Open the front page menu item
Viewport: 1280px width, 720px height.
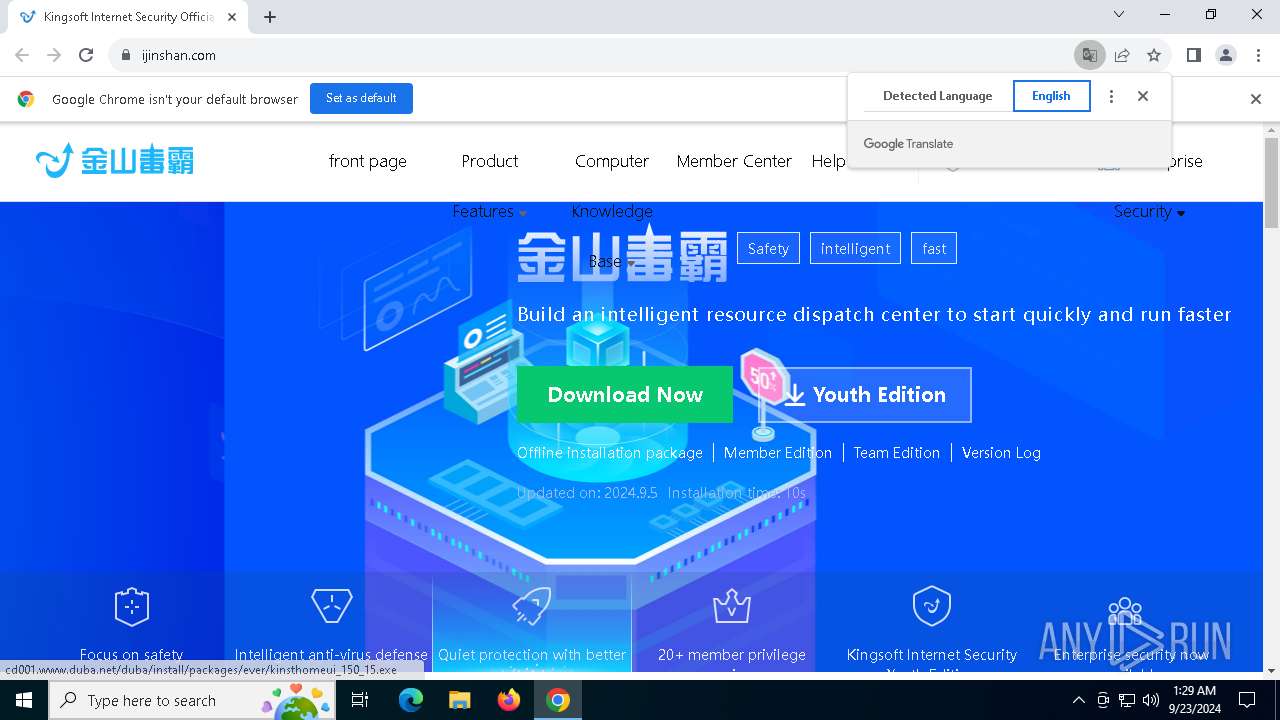368,161
